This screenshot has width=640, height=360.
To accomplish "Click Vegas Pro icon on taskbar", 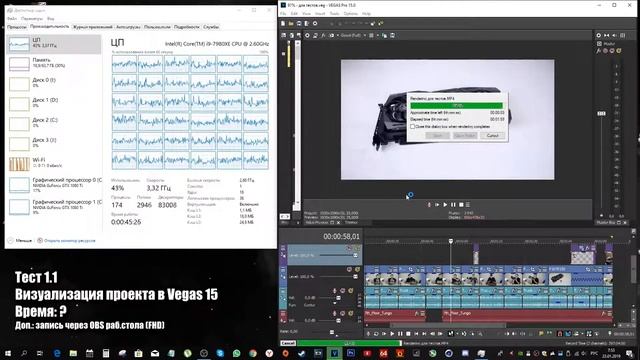I will 334,353.
